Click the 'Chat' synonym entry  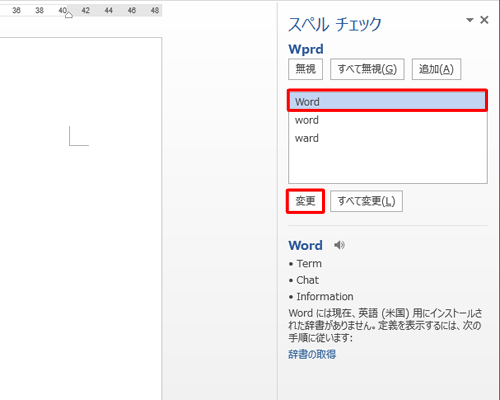point(307,280)
